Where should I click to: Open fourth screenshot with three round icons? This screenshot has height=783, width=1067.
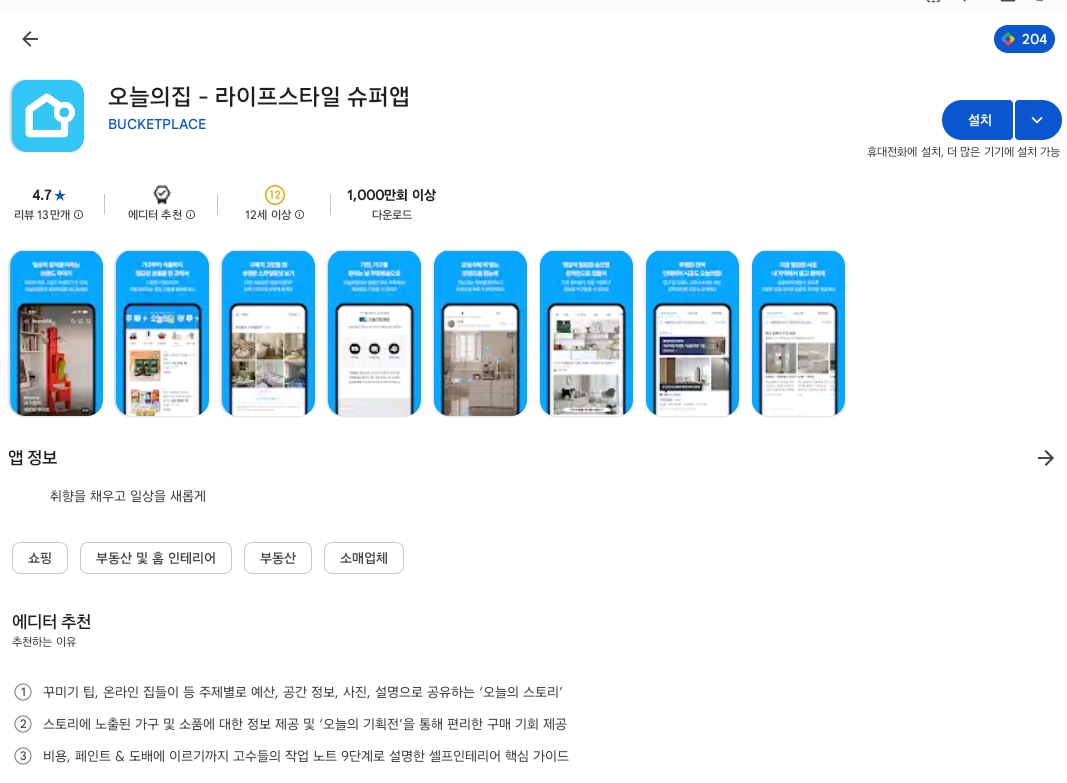(x=374, y=333)
